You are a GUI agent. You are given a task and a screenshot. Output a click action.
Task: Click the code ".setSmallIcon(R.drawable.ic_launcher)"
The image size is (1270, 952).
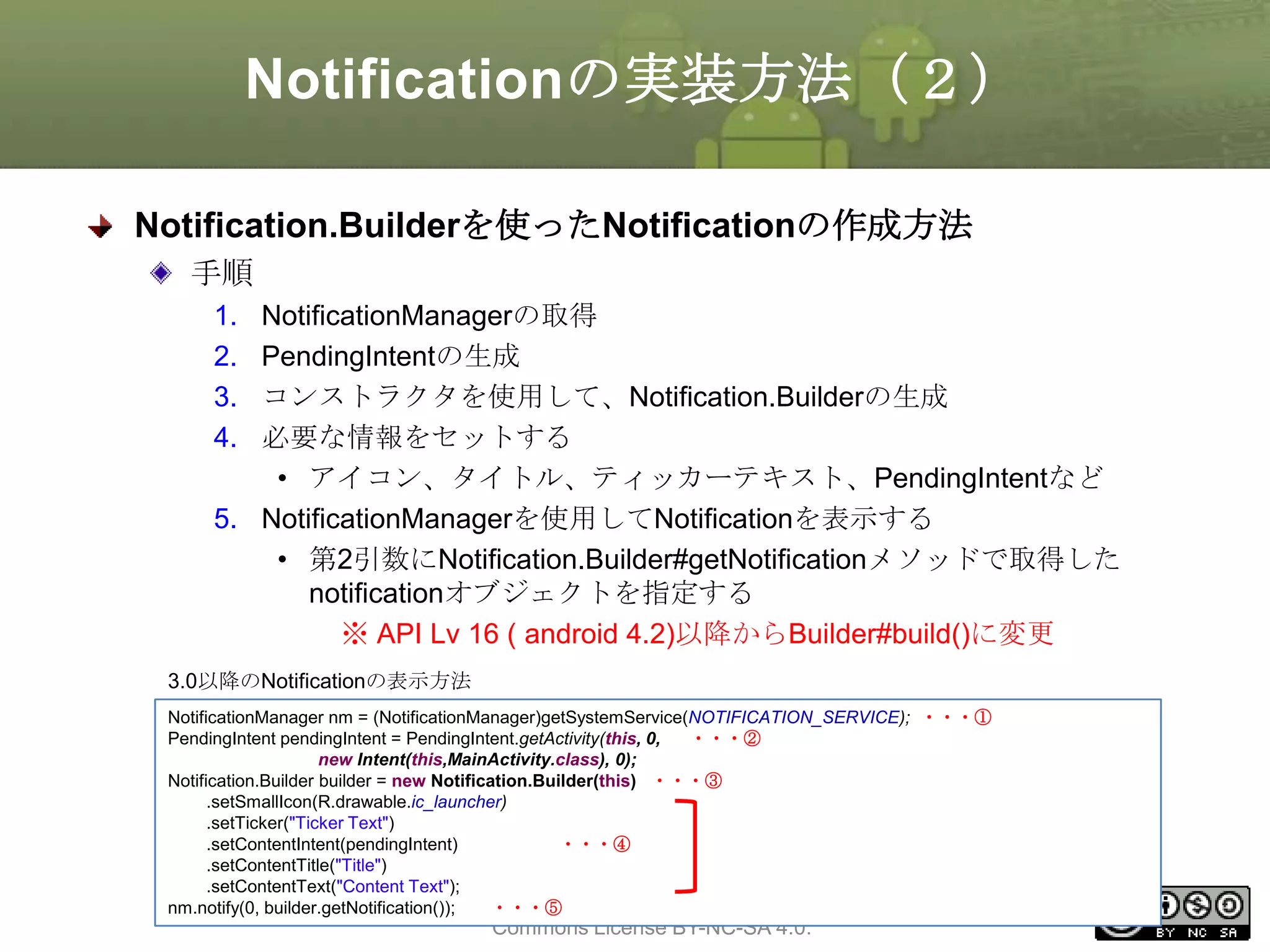click(357, 801)
